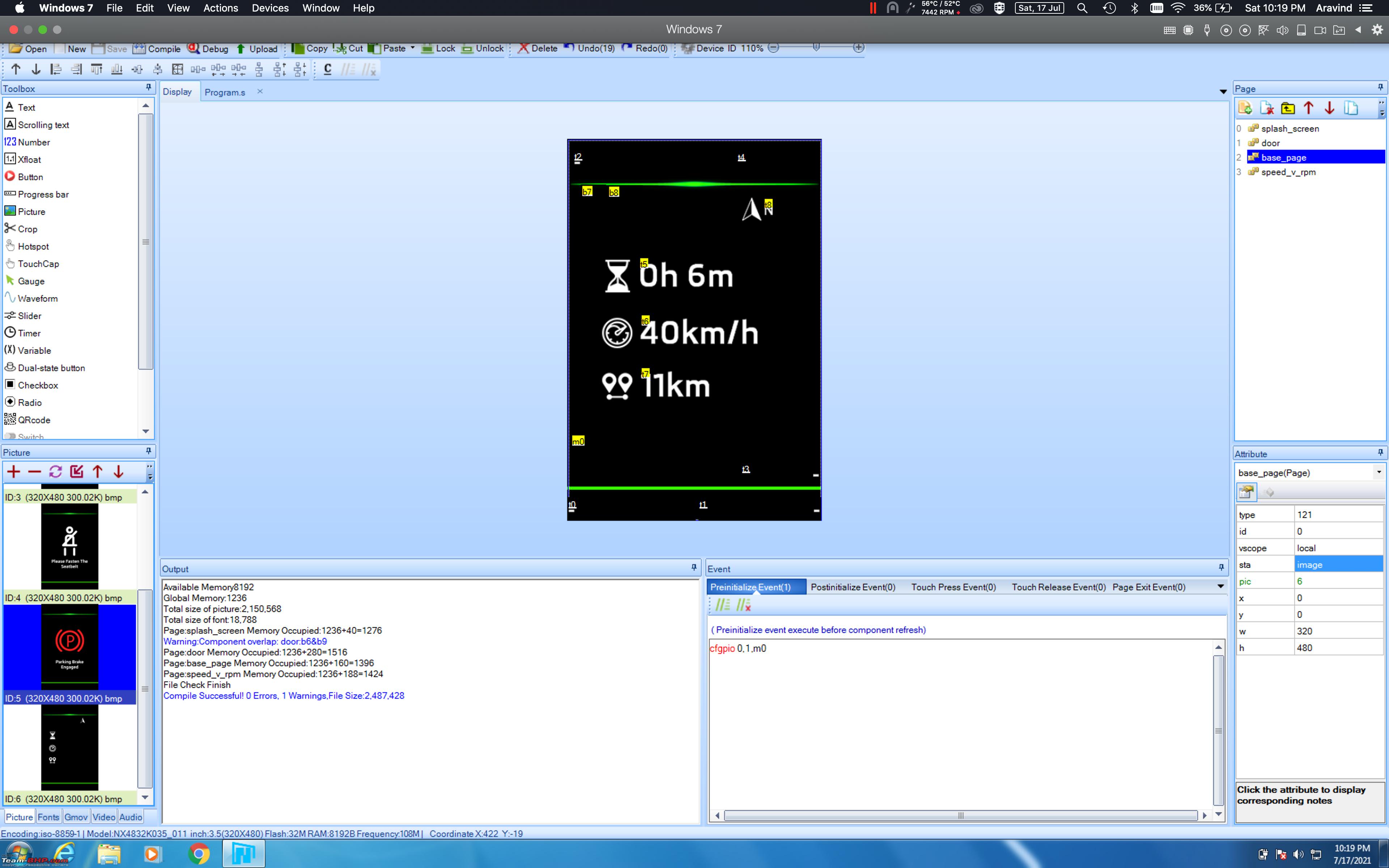Image resolution: width=1389 pixels, height=868 pixels.
Task: Adjust the canvas zoom slider handle
Action: click(x=816, y=48)
